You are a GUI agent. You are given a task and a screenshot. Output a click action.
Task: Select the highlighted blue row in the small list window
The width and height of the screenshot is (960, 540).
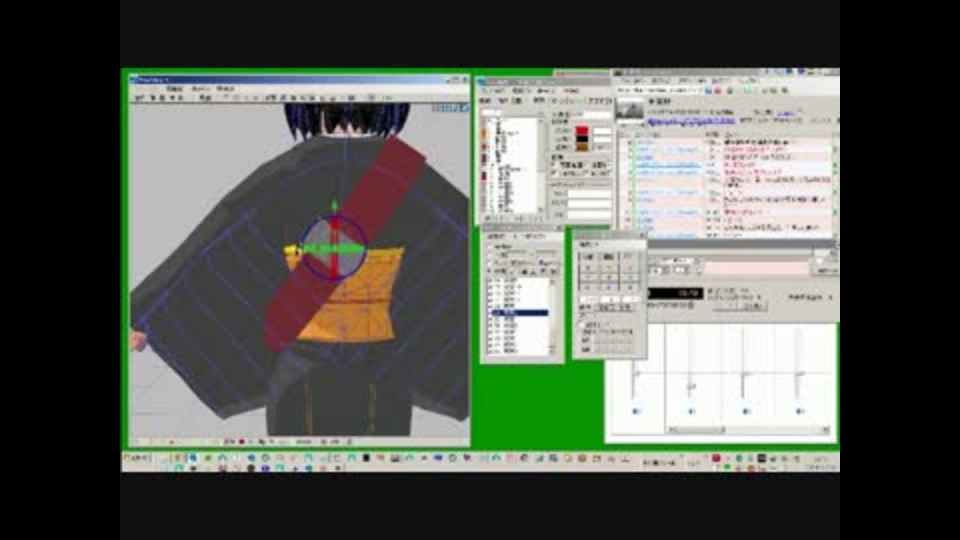518,313
